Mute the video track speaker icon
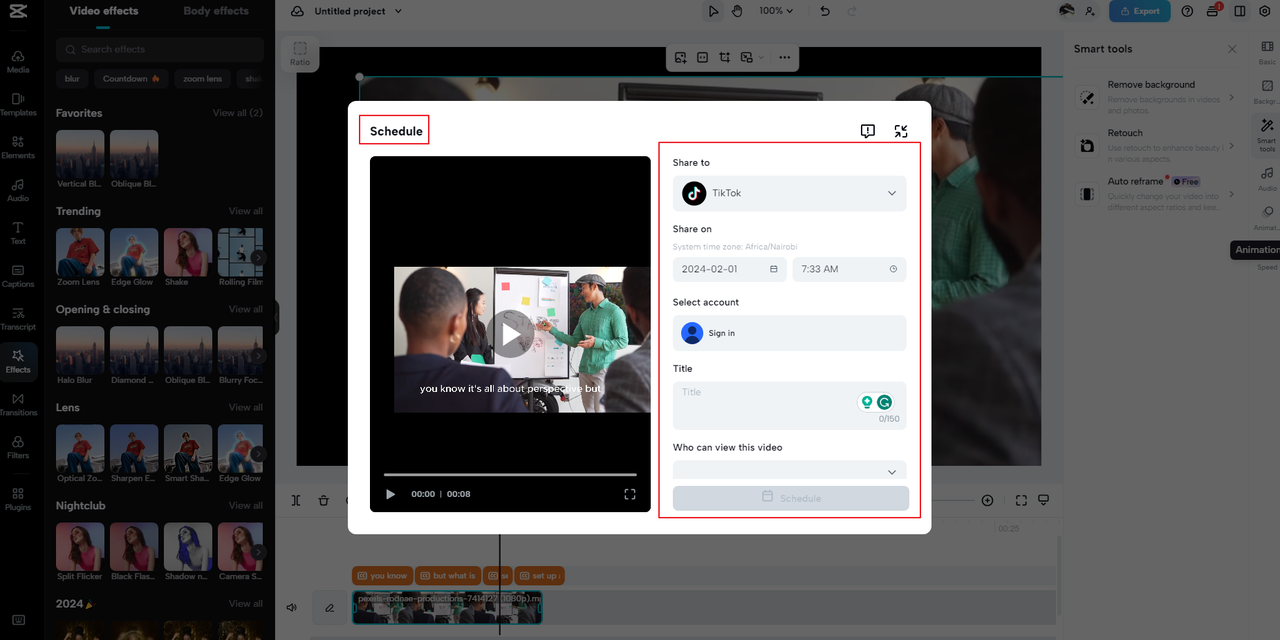 click(x=292, y=607)
